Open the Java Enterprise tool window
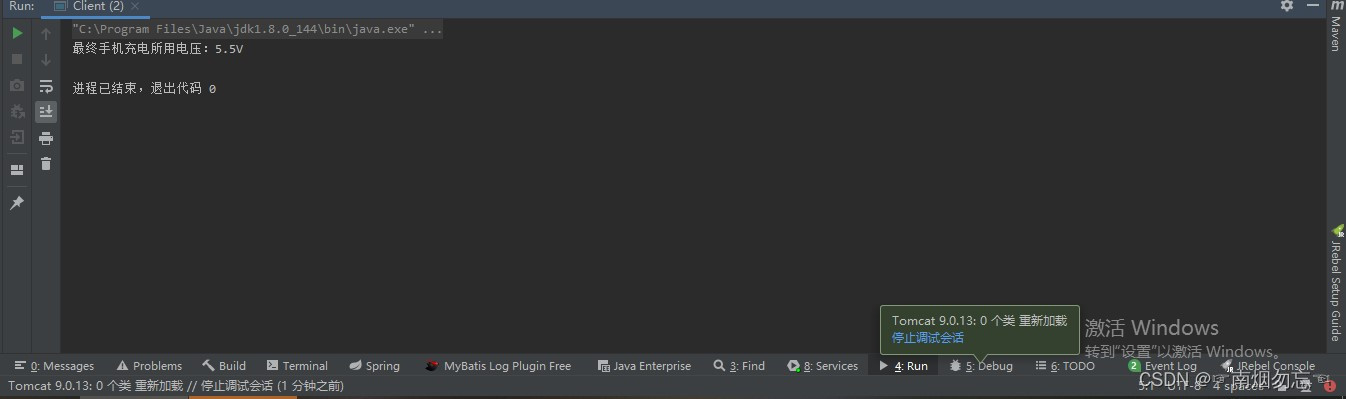This screenshot has width=1346, height=399. coord(644,366)
